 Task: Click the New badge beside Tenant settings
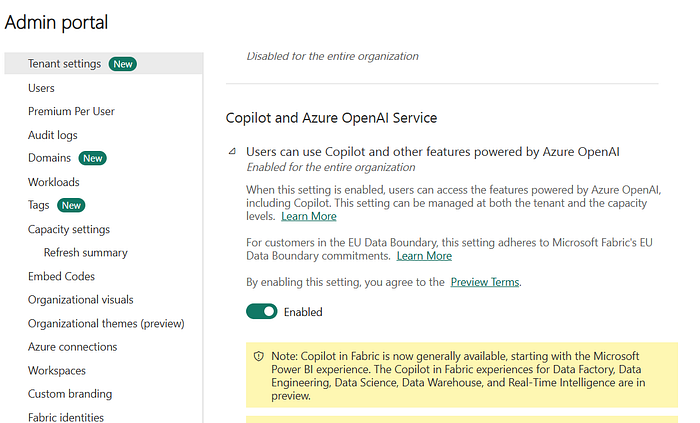click(123, 64)
